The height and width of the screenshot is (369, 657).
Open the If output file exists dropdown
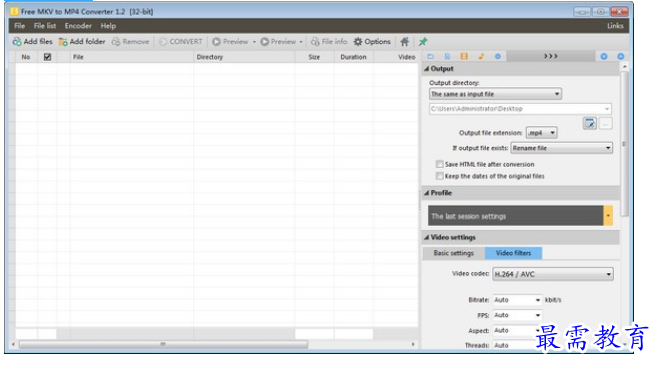[x=561, y=148]
